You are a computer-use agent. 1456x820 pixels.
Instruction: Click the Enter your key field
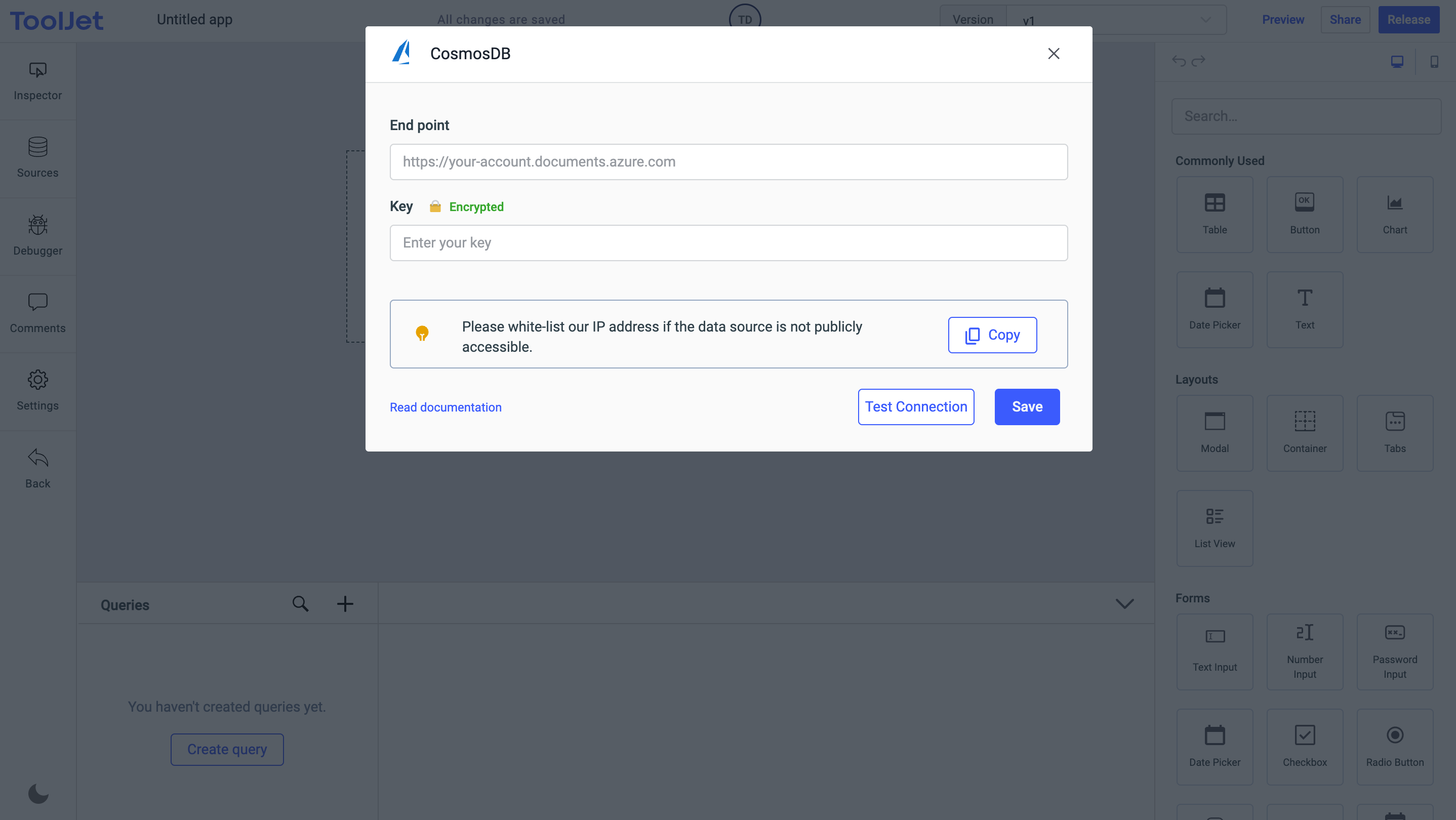pyautogui.click(x=728, y=242)
